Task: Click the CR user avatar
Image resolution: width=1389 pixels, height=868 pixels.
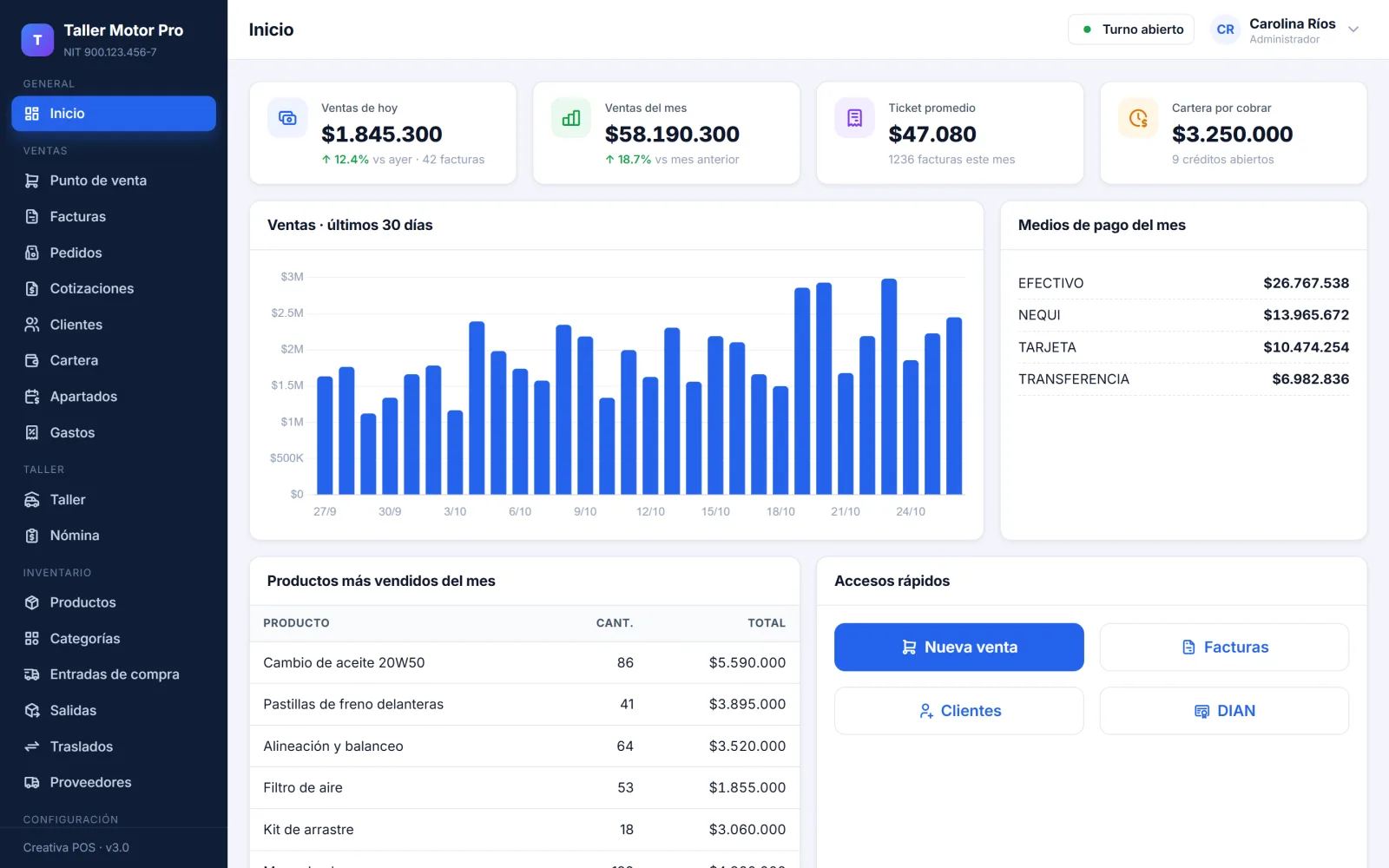Action: click(x=1225, y=30)
